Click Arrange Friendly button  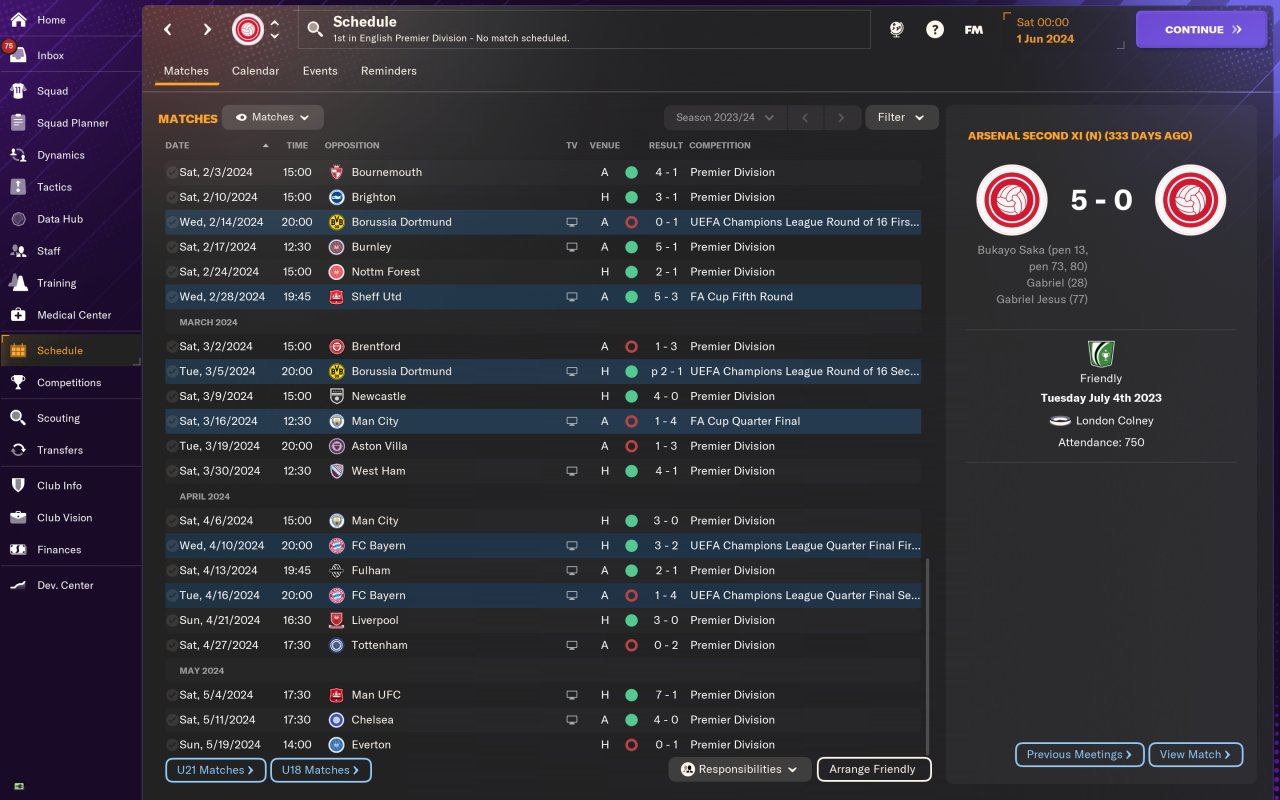point(874,769)
